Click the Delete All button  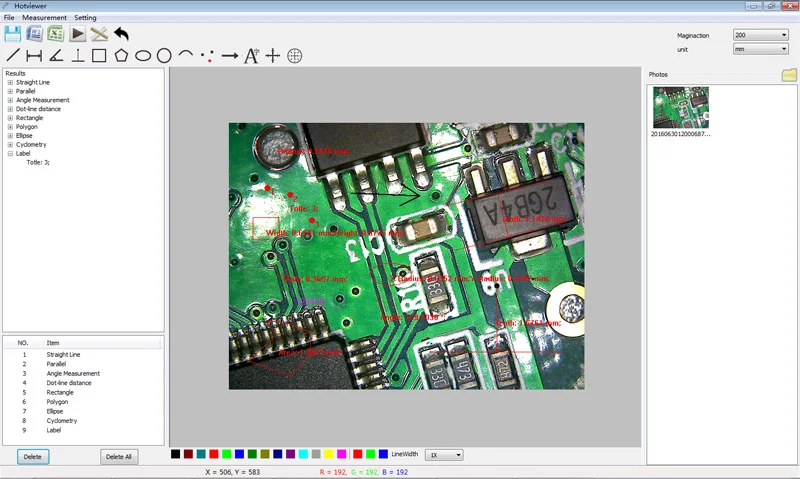coord(119,457)
